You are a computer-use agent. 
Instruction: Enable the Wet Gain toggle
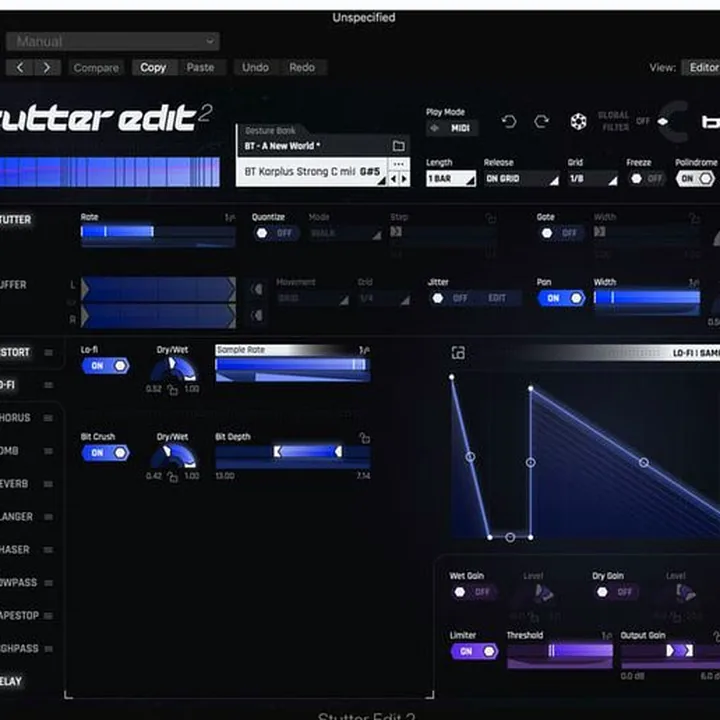pyautogui.click(x=474, y=592)
